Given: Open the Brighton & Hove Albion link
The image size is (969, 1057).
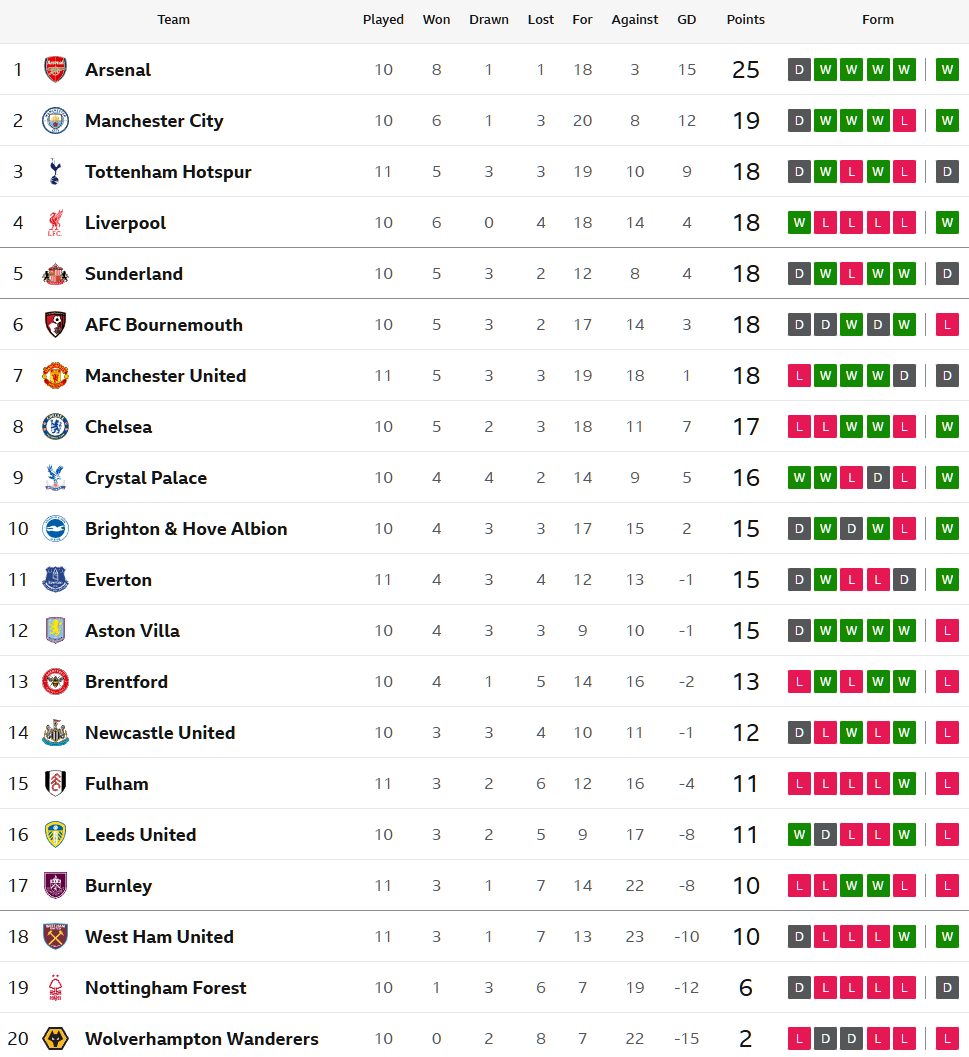Looking at the screenshot, I should [186, 529].
